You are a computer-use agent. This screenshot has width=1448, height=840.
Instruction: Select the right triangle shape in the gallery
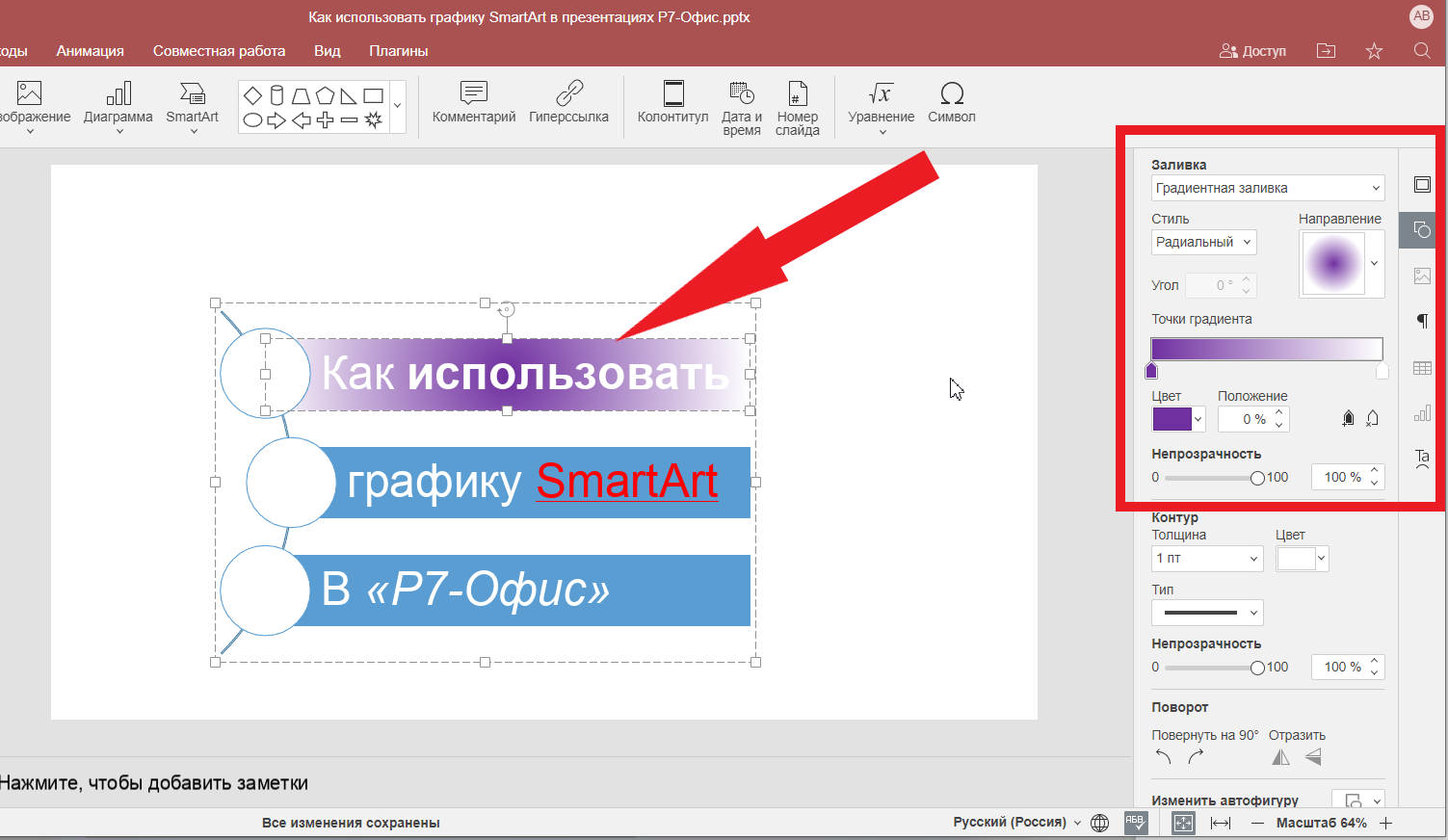(349, 95)
